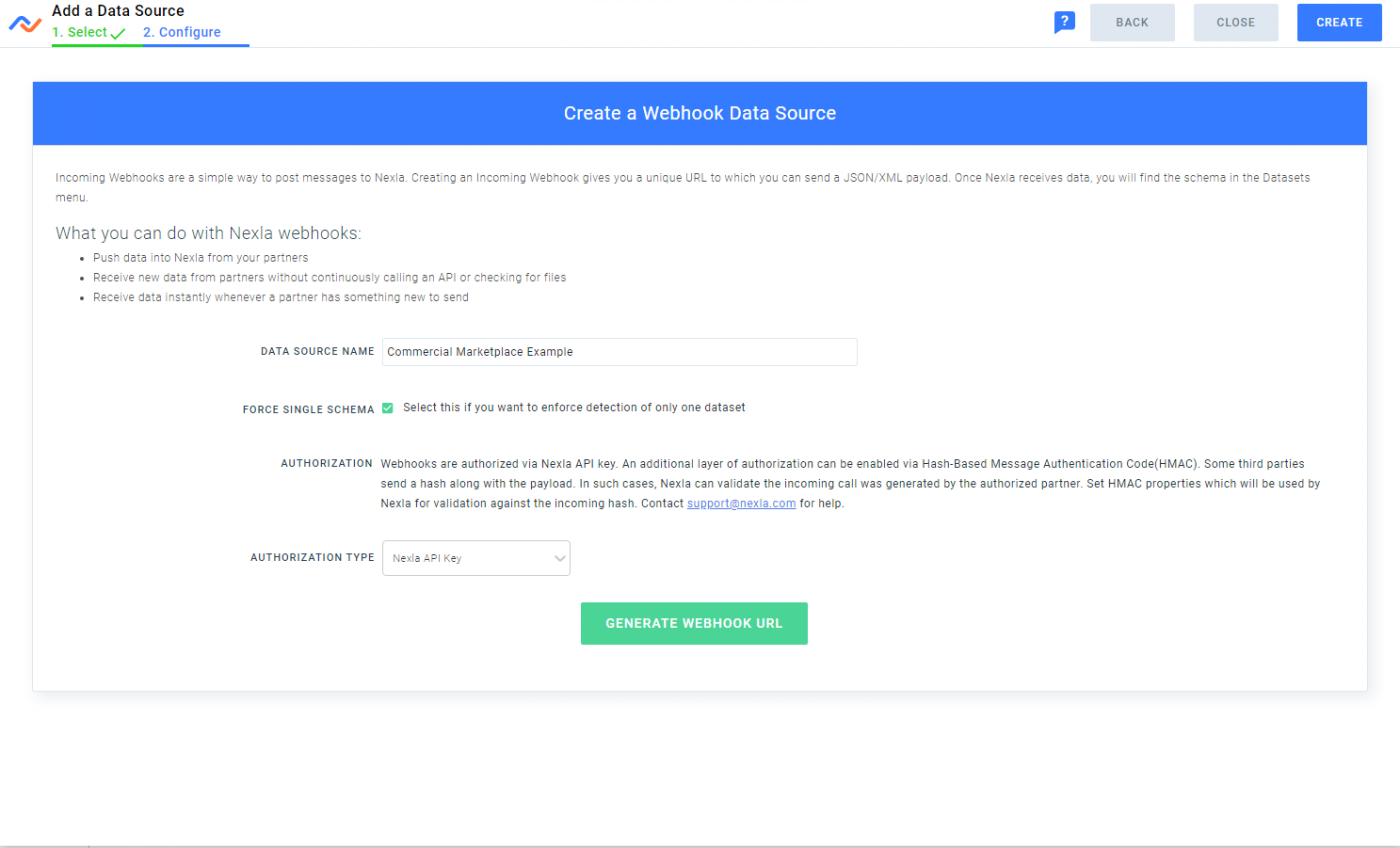Go back to the 1. Select step
Viewport: 1400px width, 848px height.
pyautogui.click(x=78, y=32)
